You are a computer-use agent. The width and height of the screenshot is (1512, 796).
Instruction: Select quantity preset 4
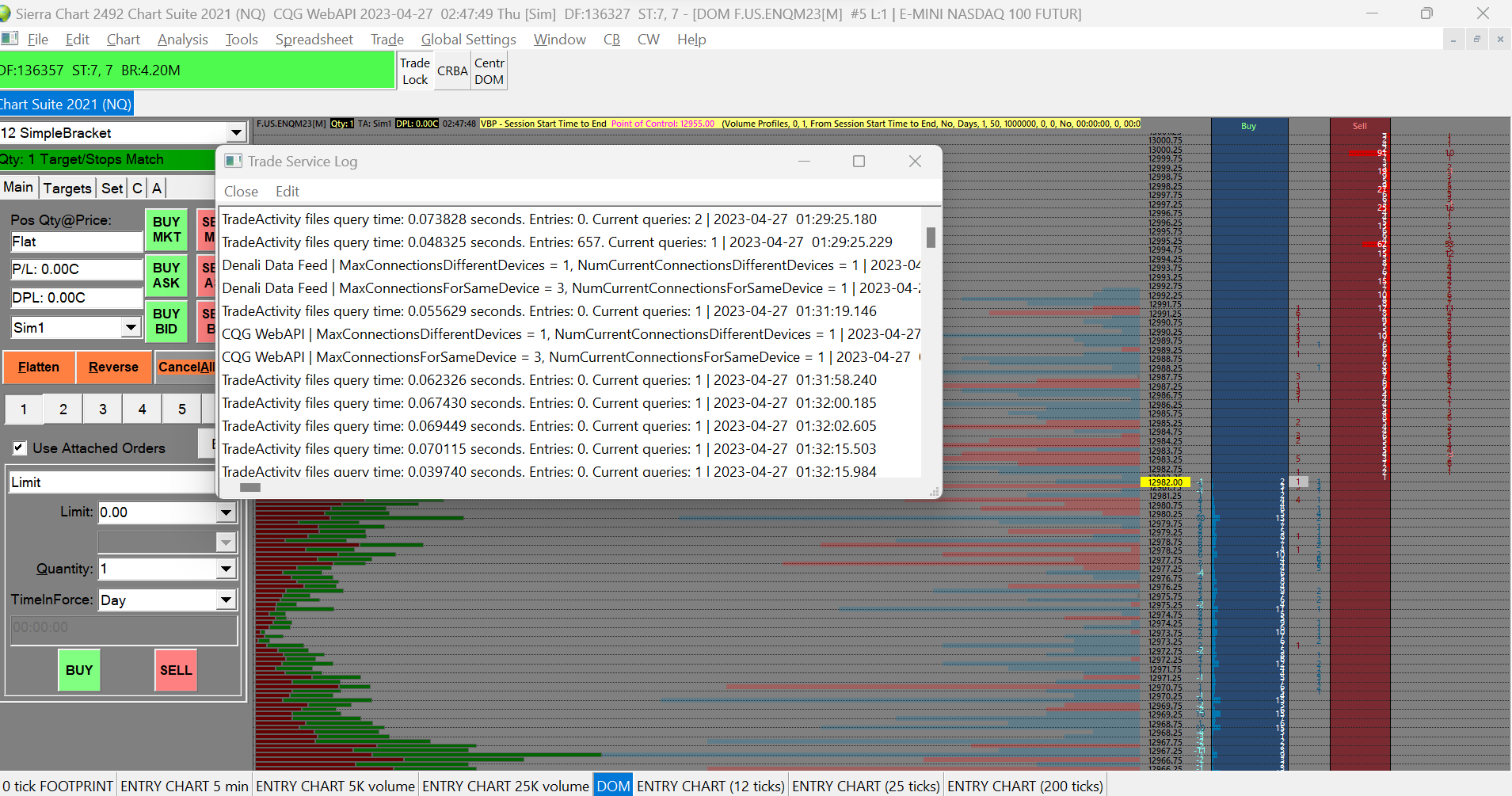(x=143, y=409)
